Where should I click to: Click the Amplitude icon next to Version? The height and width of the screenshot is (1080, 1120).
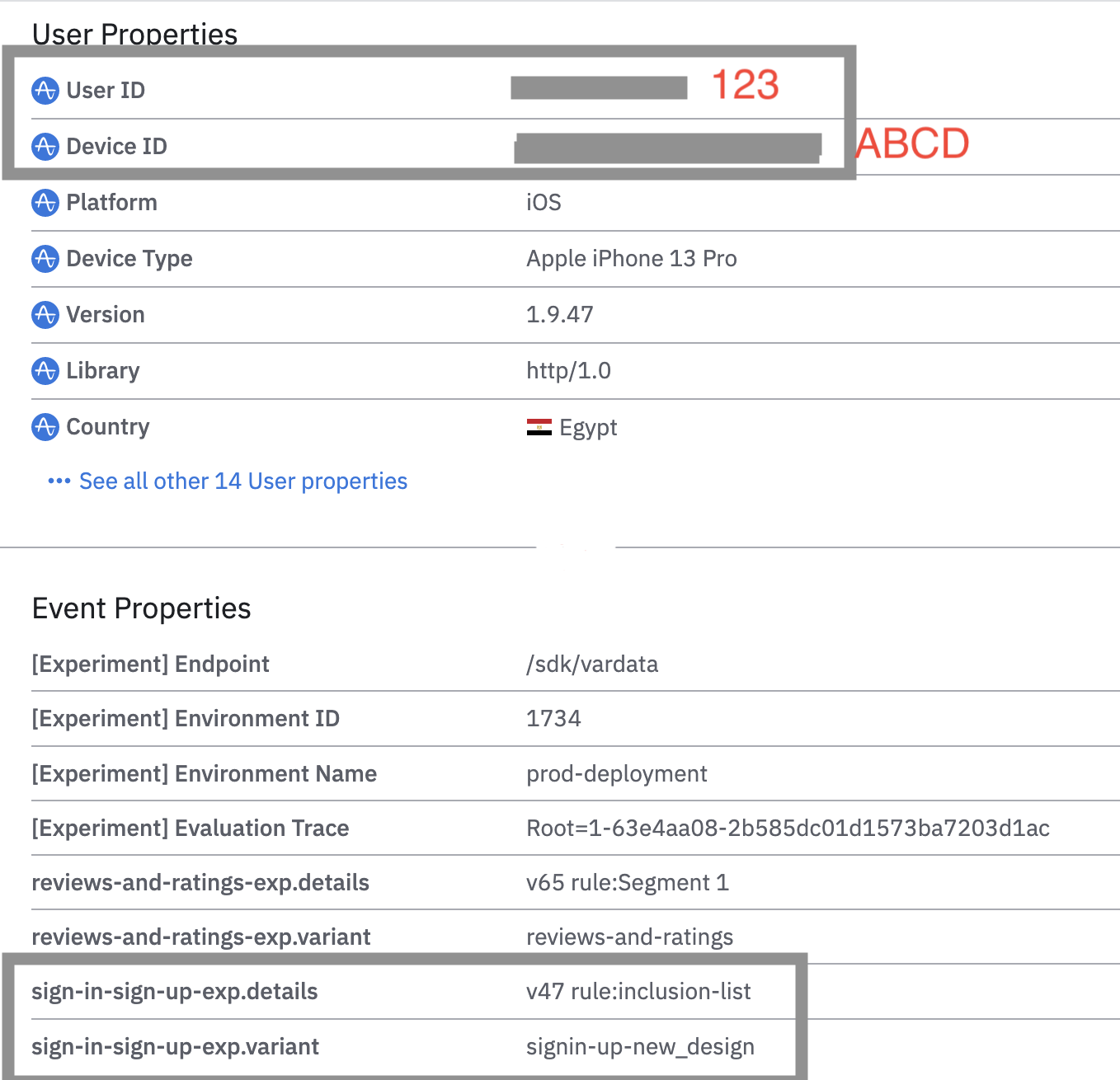click(x=45, y=315)
